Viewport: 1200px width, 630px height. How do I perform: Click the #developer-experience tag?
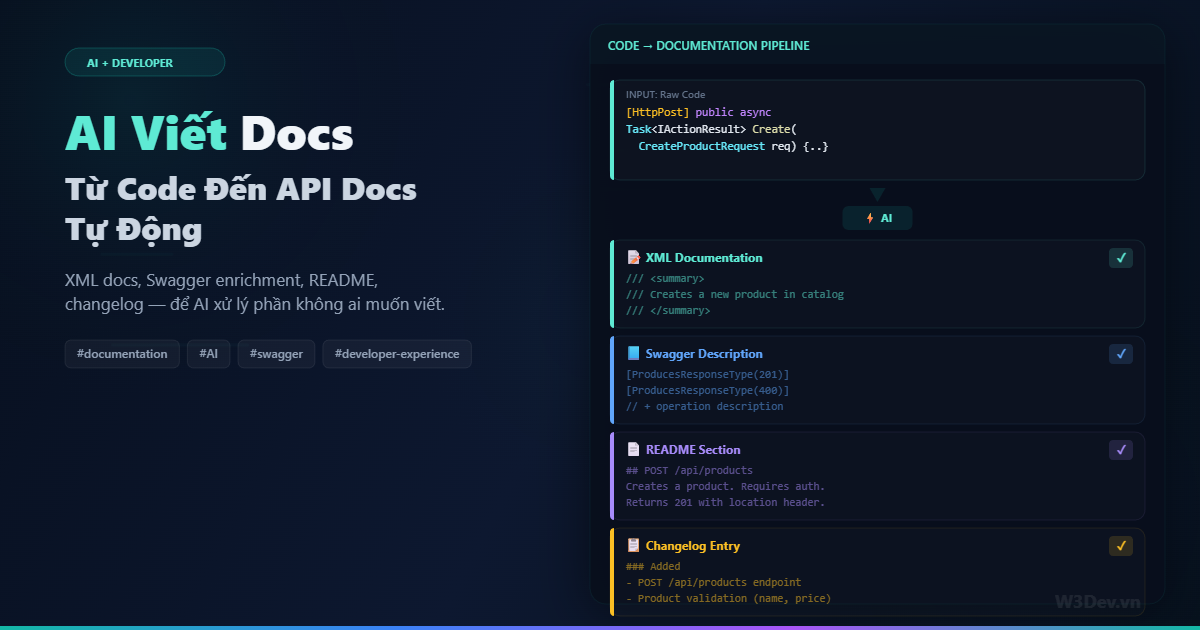pyautogui.click(x=397, y=353)
